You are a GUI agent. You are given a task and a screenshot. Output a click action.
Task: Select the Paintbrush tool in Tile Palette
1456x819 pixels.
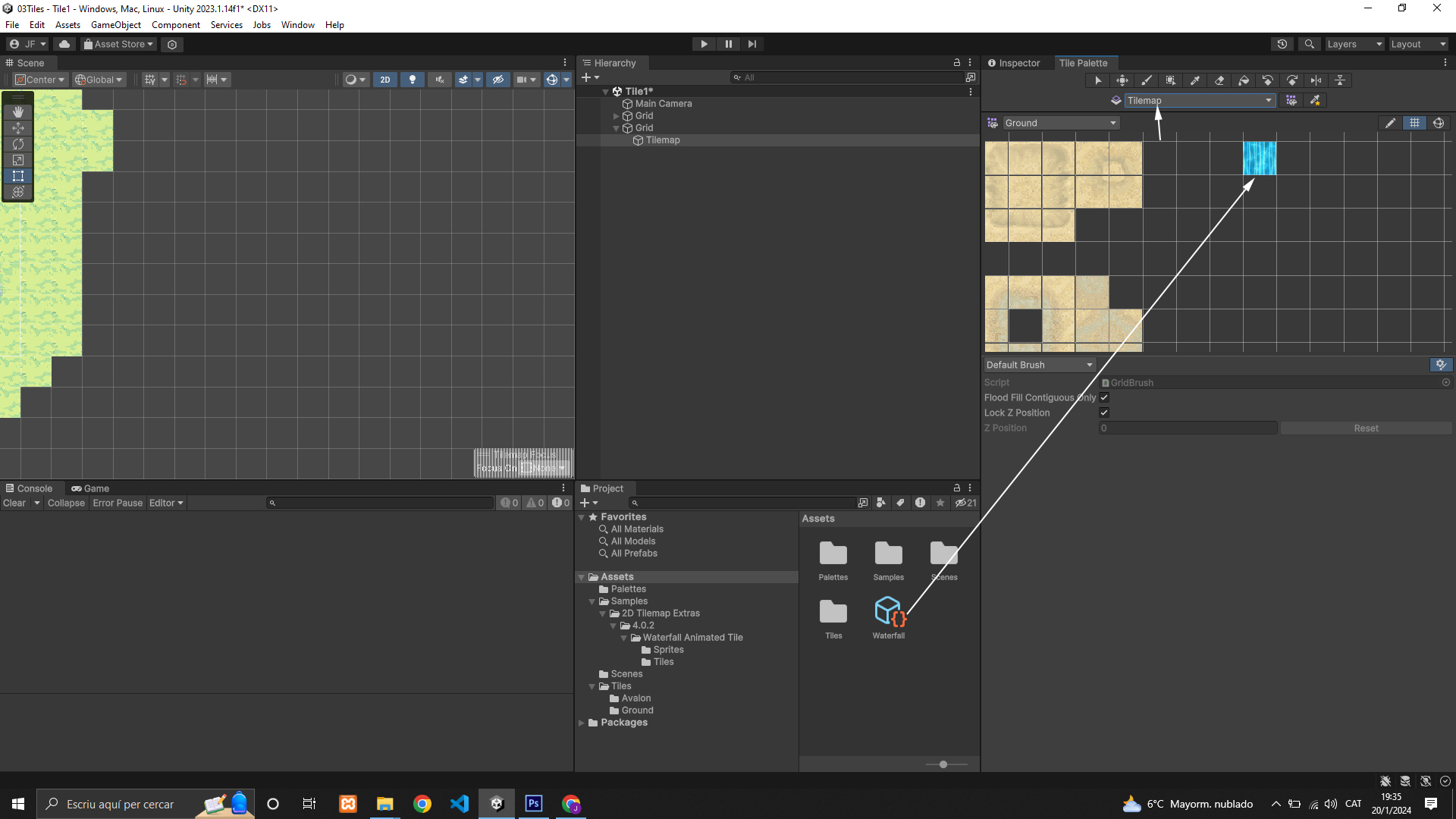pos(1147,80)
